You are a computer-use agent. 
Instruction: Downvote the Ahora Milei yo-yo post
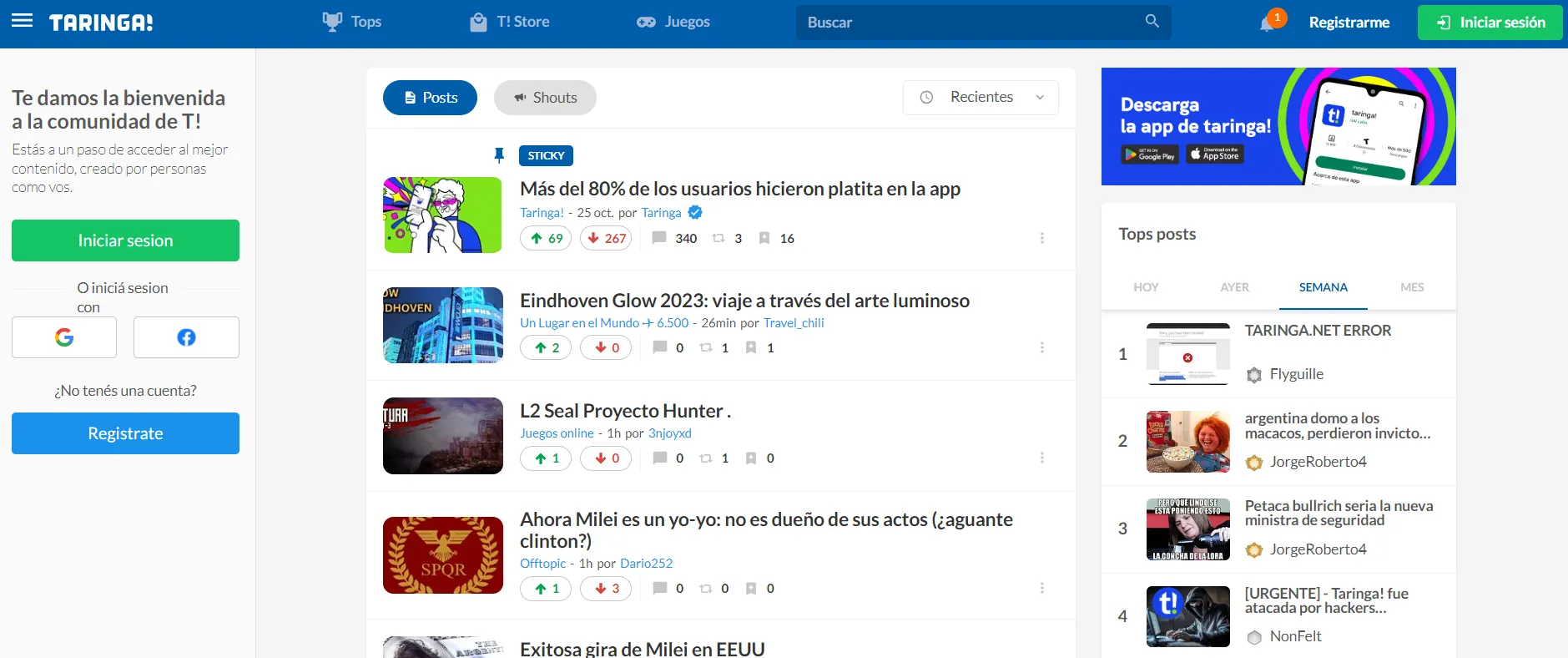[606, 589]
